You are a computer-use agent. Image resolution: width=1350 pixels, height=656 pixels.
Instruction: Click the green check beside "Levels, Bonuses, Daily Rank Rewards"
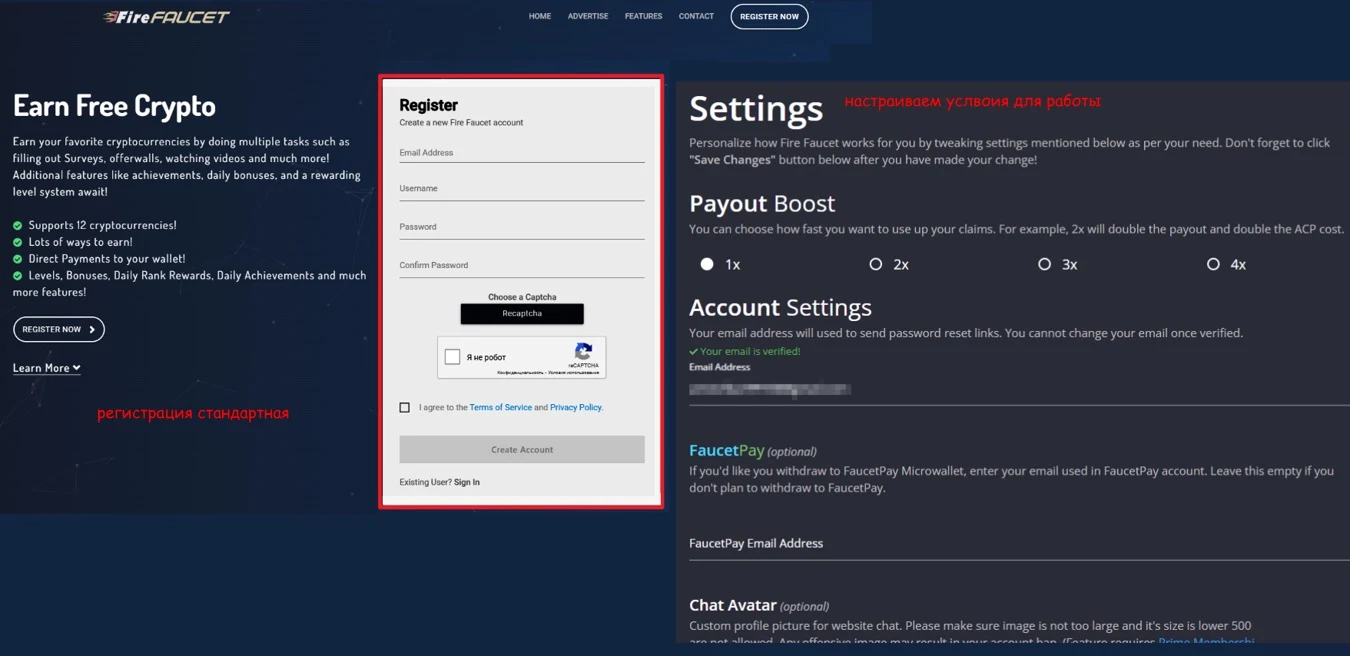coord(17,276)
